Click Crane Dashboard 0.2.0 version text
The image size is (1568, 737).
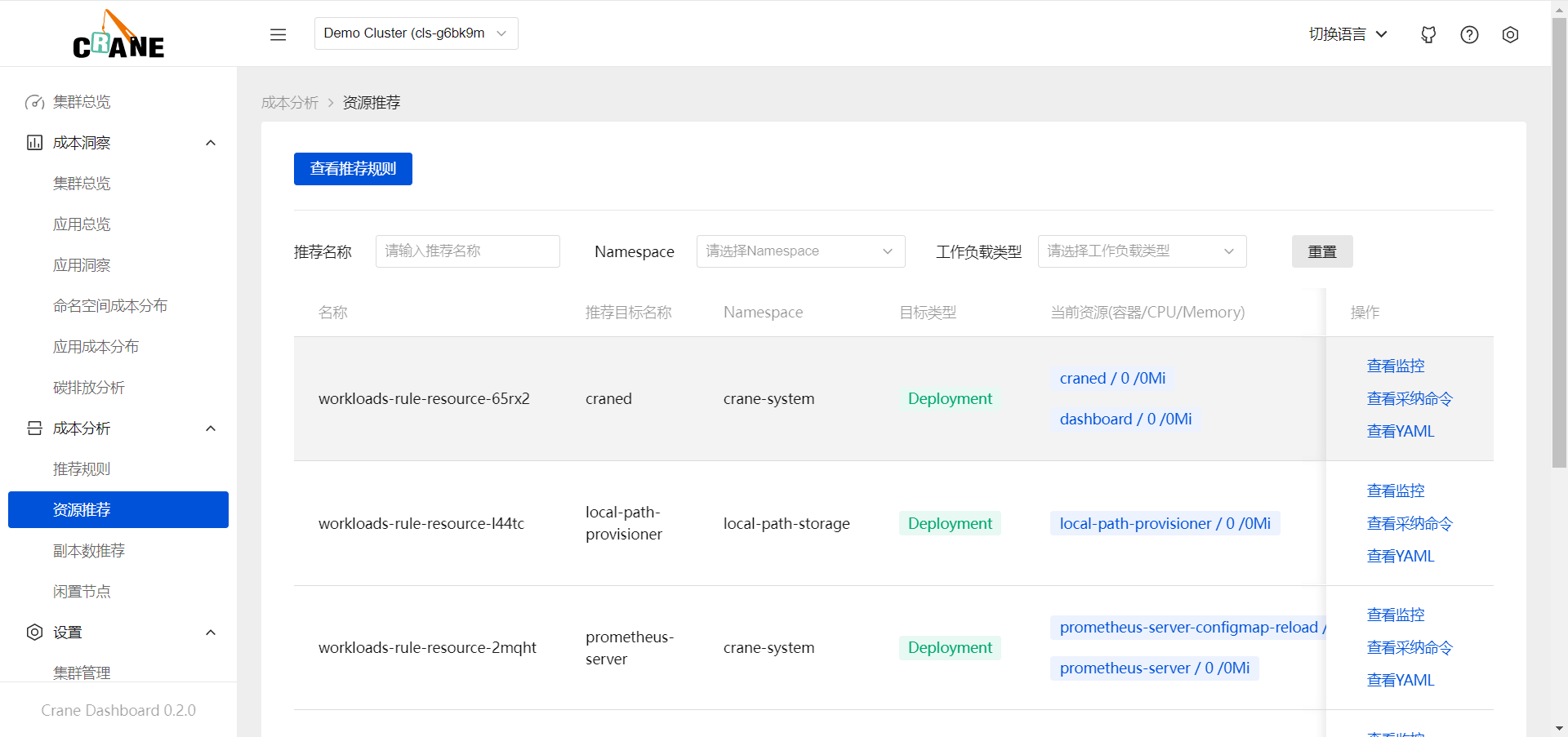[x=118, y=710]
